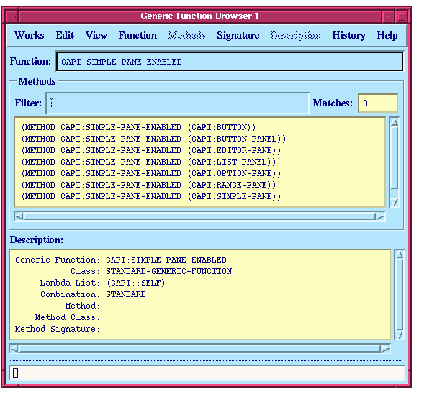Click methods list scroll down arrow
Screen dimensions: 423x396
[395, 202]
